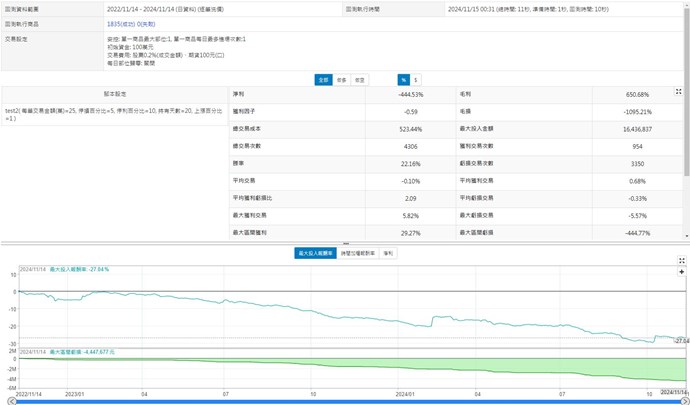The height and width of the screenshot is (405, 690).
Task: Click the 最大區間虧損 legend in the lower chart
Action: (84, 352)
